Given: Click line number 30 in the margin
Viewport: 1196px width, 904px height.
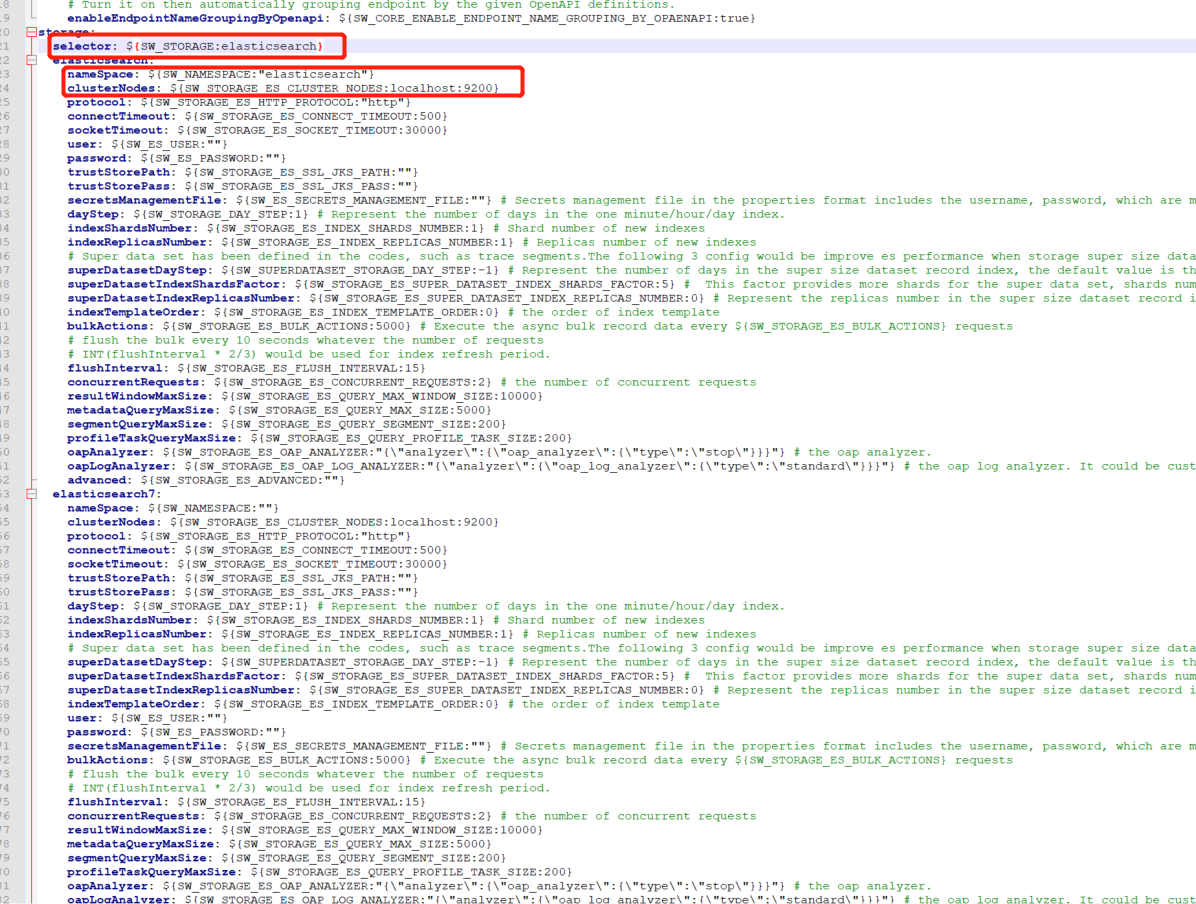Looking at the screenshot, I should pyautogui.click(x=9, y=171).
